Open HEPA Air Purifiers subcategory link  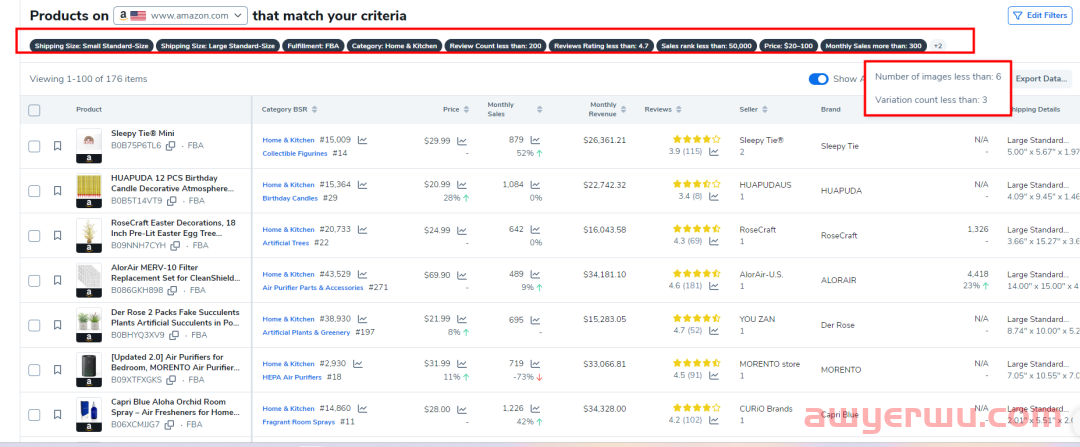click(x=292, y=377)
